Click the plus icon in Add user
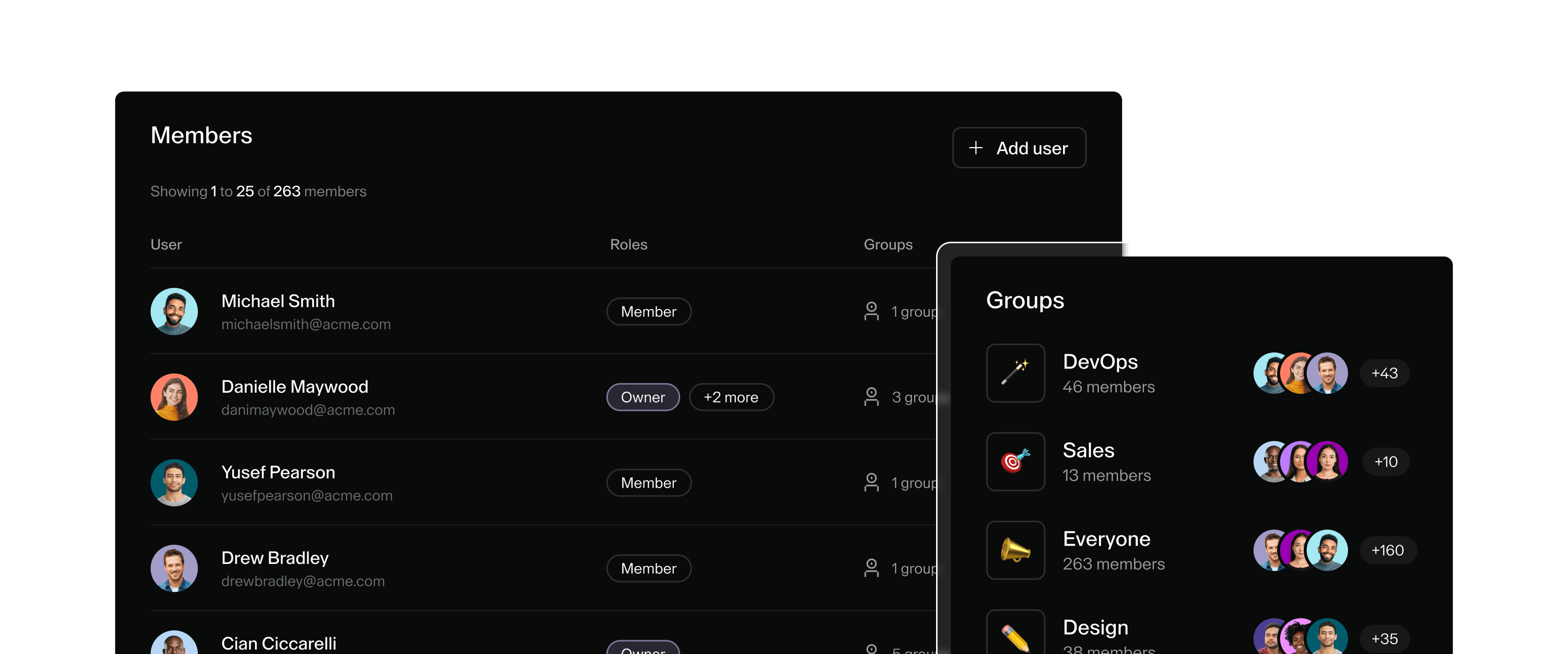This screenshot has width=1568, height=654. coord(976,148)
